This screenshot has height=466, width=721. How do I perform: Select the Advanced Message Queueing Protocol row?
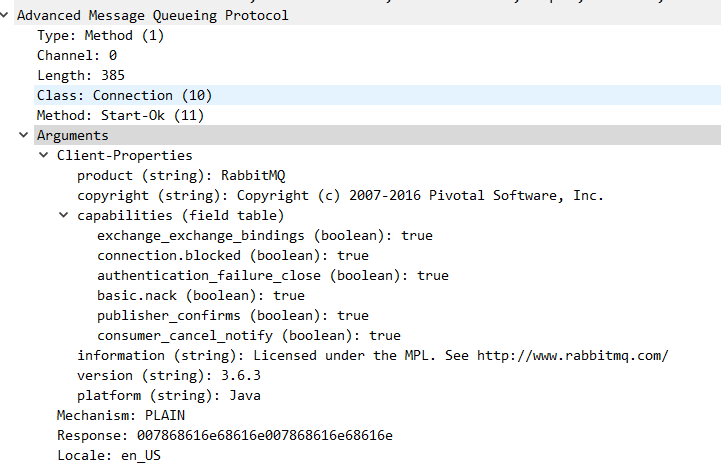click(367, 15)
